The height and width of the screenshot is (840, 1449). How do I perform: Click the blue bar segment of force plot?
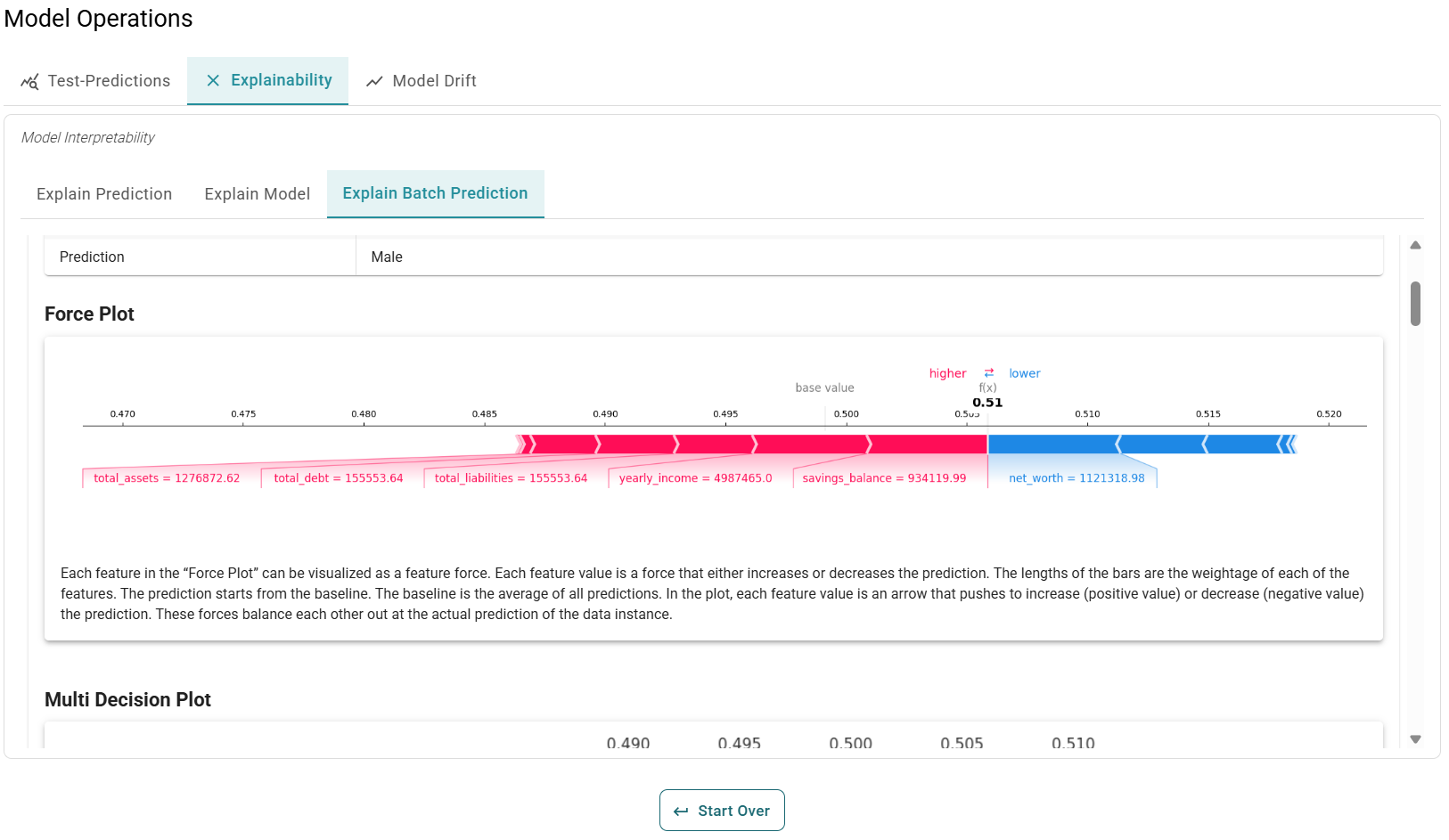[1052, 444]
